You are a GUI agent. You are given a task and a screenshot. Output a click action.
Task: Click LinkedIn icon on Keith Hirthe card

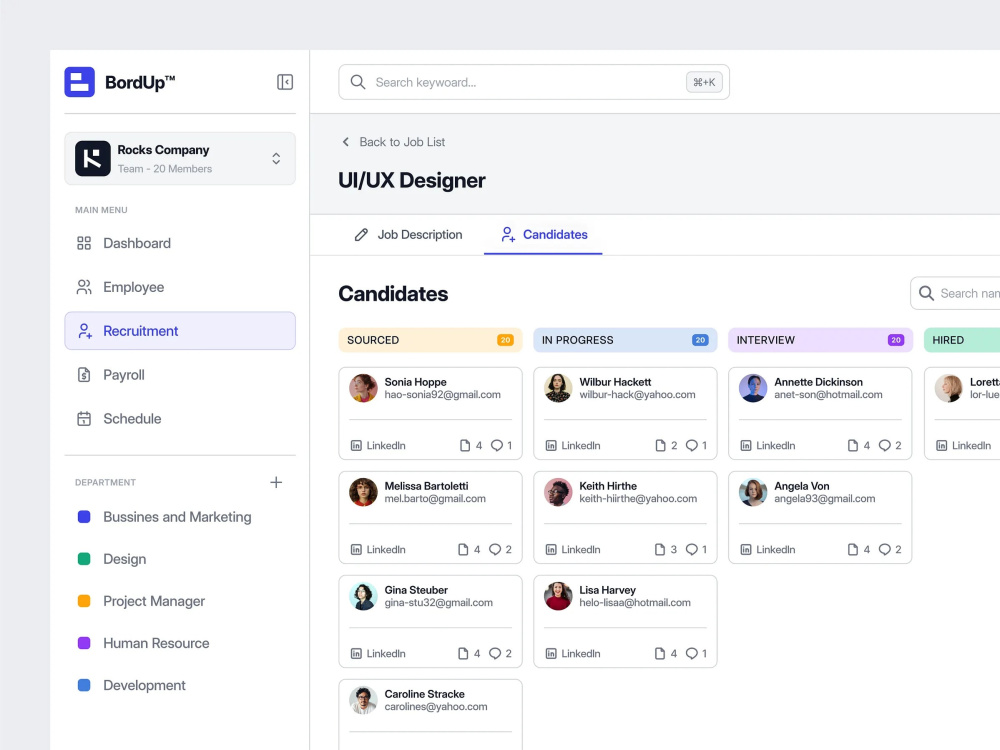tap(551, 549)
